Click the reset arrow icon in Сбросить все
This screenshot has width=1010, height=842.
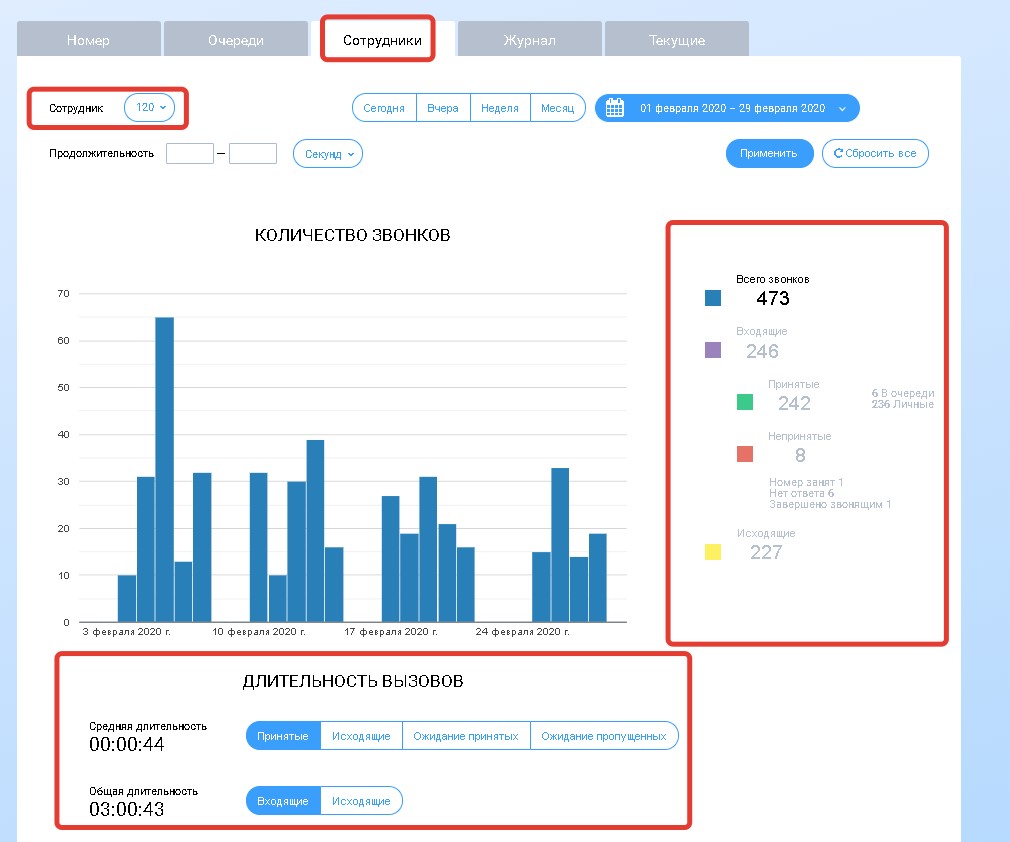pyautogui.click(x=838, y=154)
